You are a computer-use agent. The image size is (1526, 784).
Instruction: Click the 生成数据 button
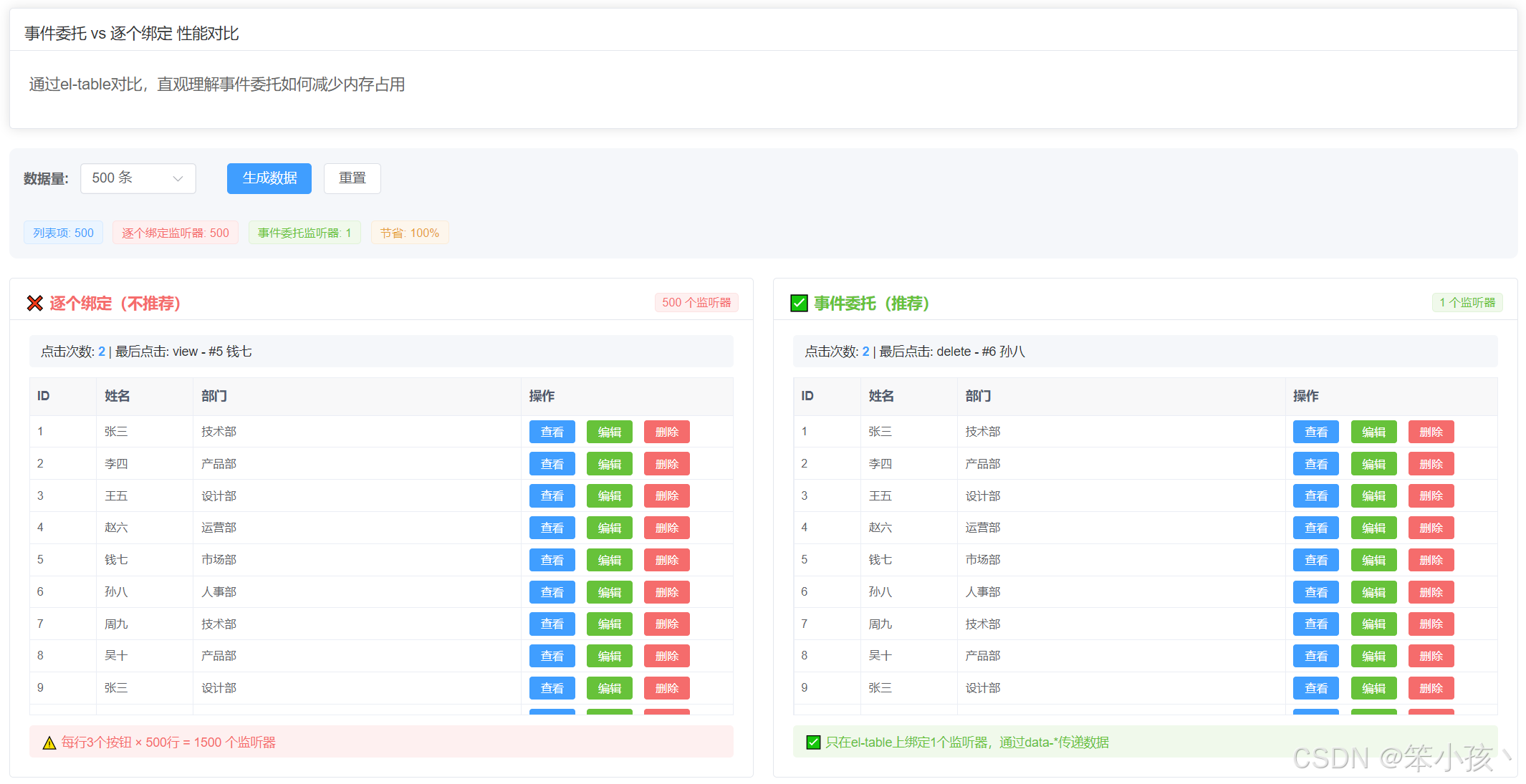tap(269, 178)
